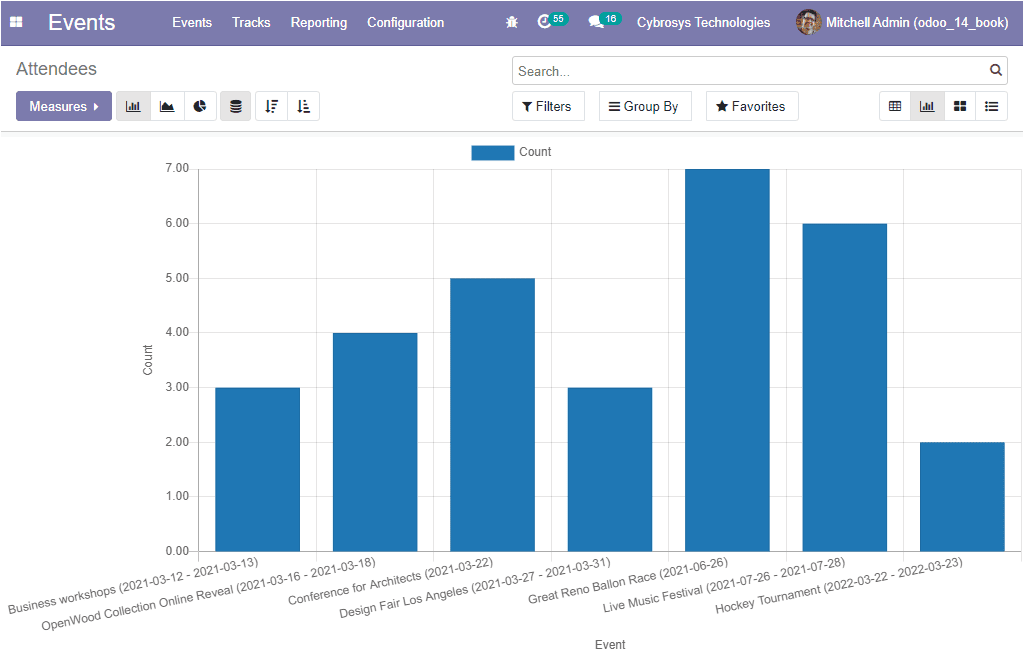1024x658 pixels.
Task: Open the Reporting menu
Action: (x=319, y=22)
